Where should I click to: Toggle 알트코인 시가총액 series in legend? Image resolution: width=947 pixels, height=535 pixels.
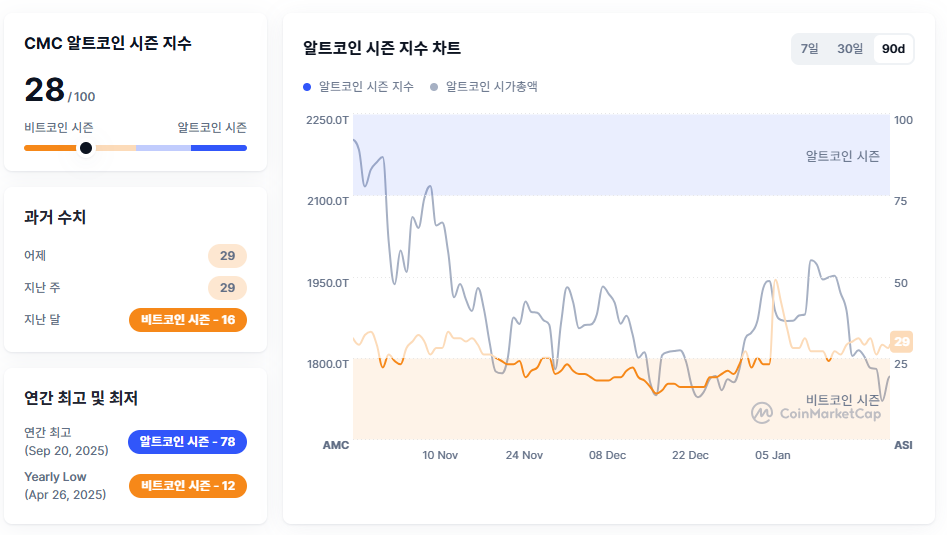(492, 87)
